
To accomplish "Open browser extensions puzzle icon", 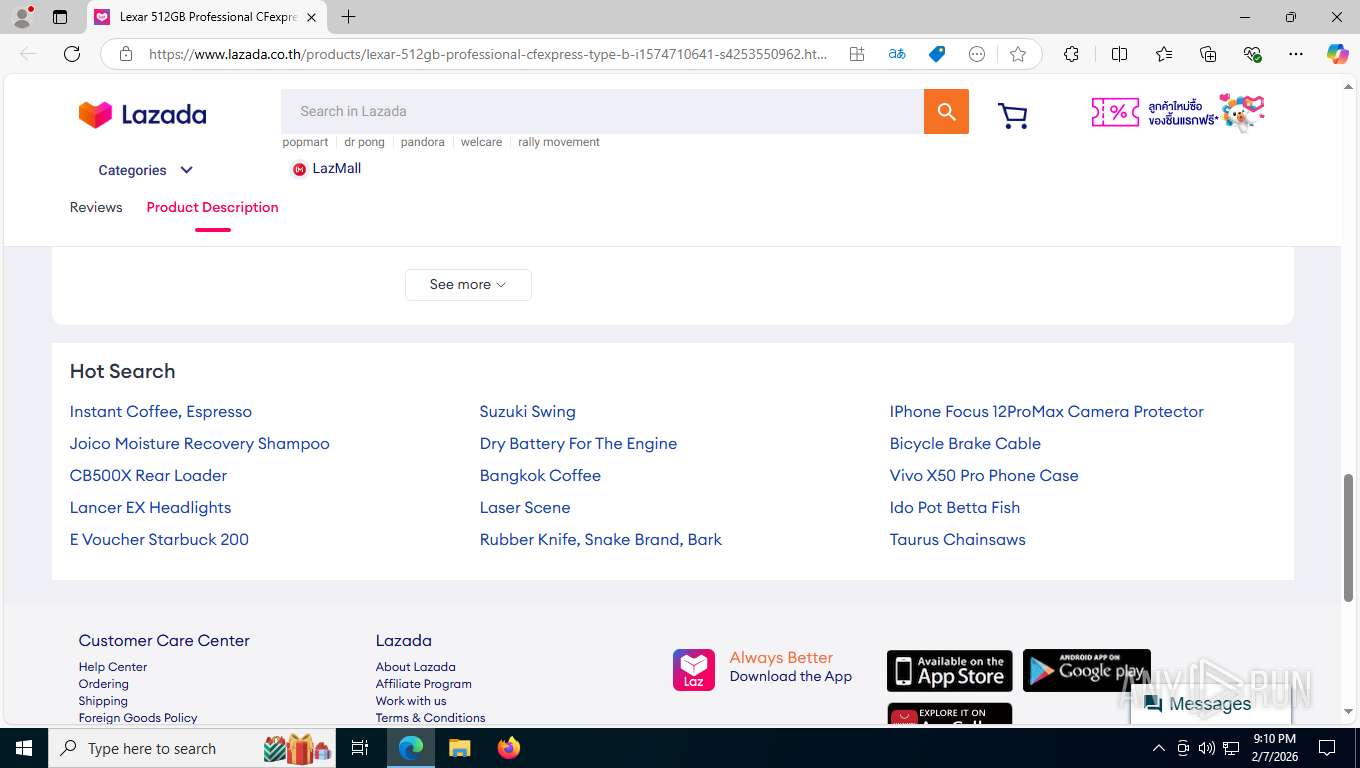I will click(x=1071, y=54).
